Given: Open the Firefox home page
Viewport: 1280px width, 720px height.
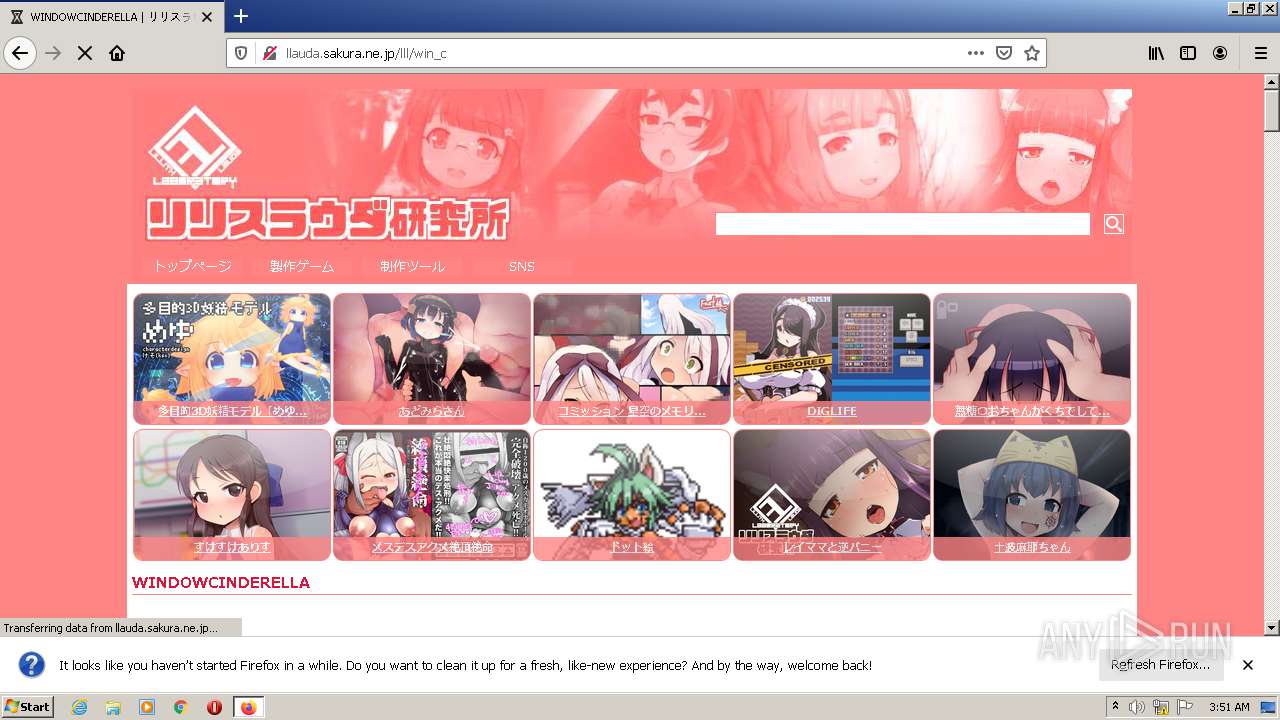Looking at the screenshot, I should [x=117, y=53].
